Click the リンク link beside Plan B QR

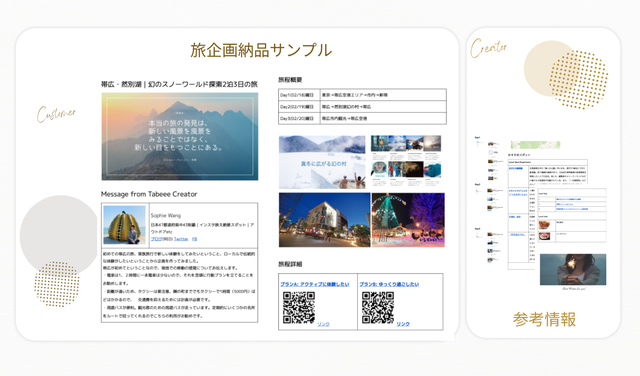[403, 324]
